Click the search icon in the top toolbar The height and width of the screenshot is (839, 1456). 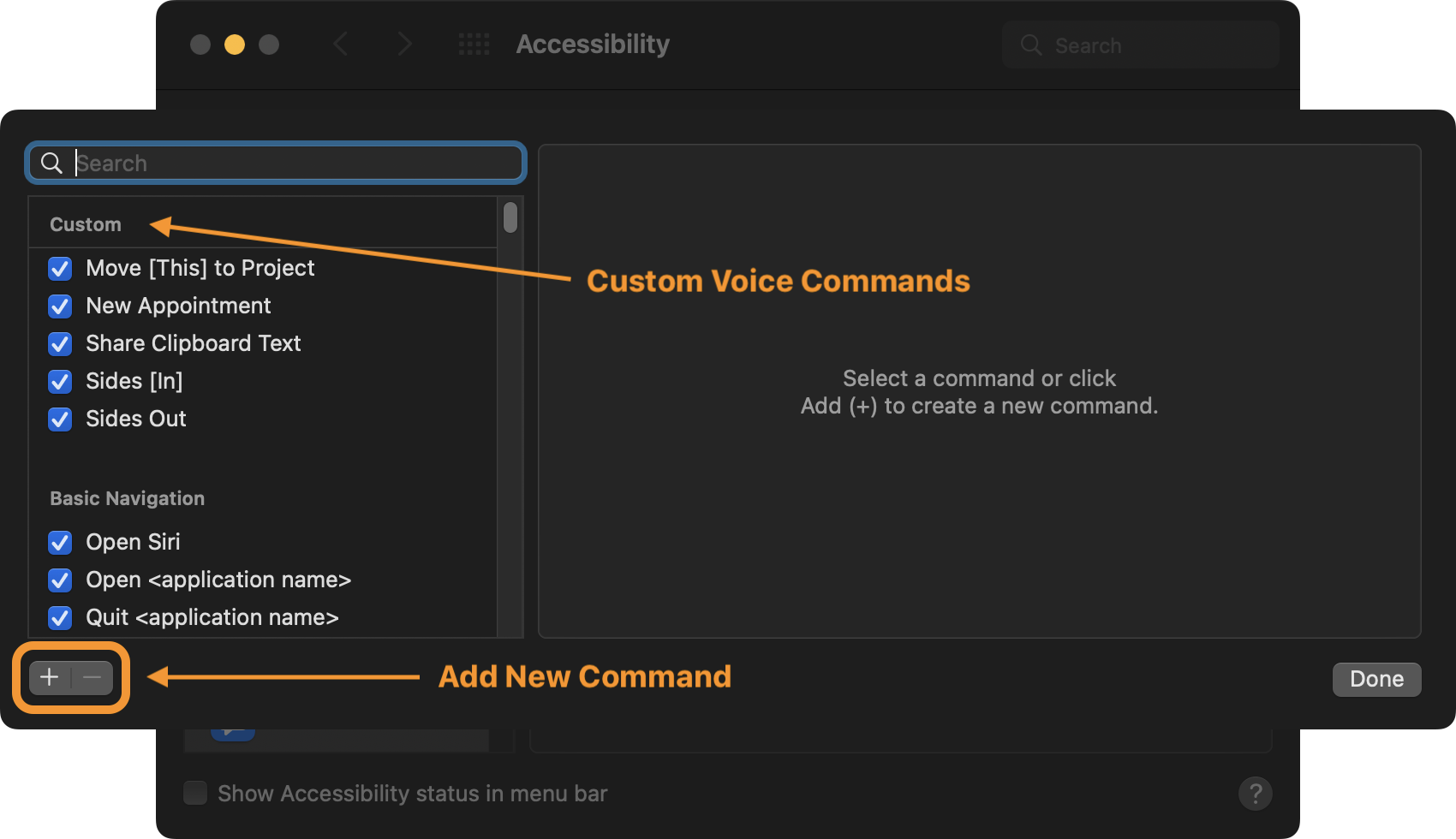pyautogui.click(x=1030, y=45)
